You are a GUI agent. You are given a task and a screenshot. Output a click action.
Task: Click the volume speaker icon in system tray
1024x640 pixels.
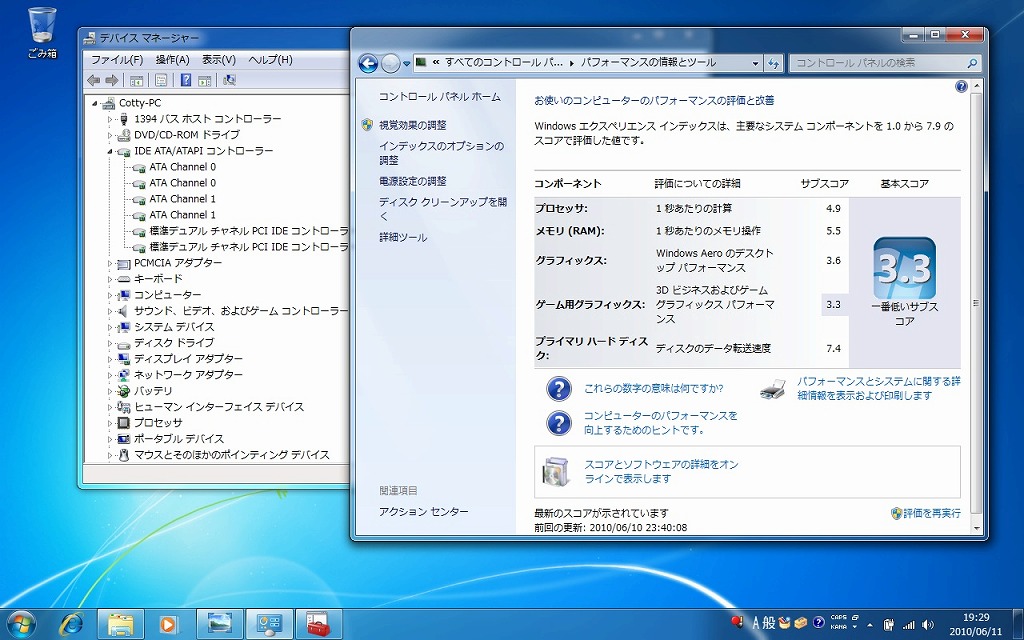[x=928, y=624]
